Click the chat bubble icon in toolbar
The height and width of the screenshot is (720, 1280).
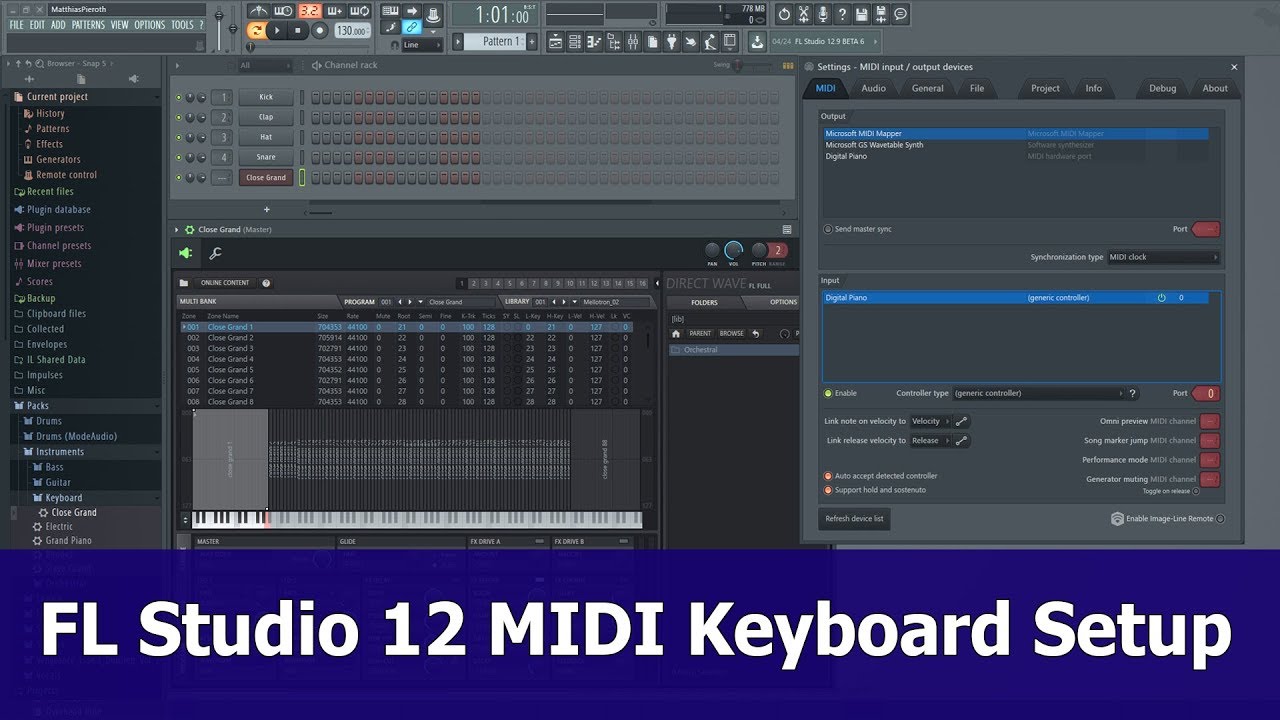click(x=900, y=13)
